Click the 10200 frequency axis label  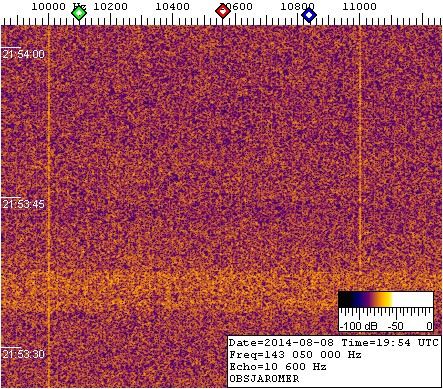pyautogui.click(x=110, y=6)
